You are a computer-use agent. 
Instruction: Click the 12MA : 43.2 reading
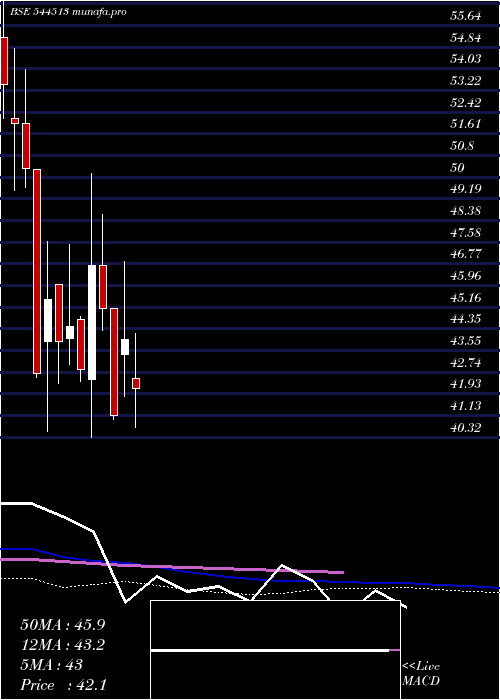point(63,645)
